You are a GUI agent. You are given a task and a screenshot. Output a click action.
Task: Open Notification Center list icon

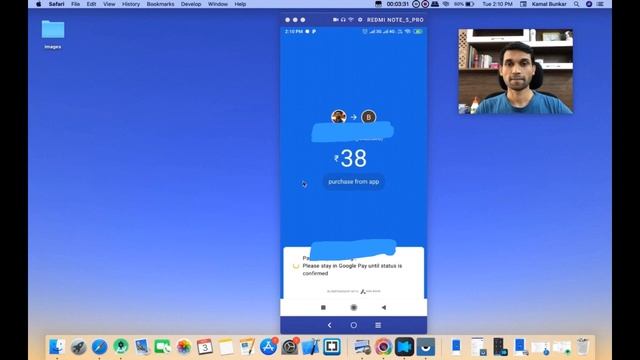[x=600, y=4]
